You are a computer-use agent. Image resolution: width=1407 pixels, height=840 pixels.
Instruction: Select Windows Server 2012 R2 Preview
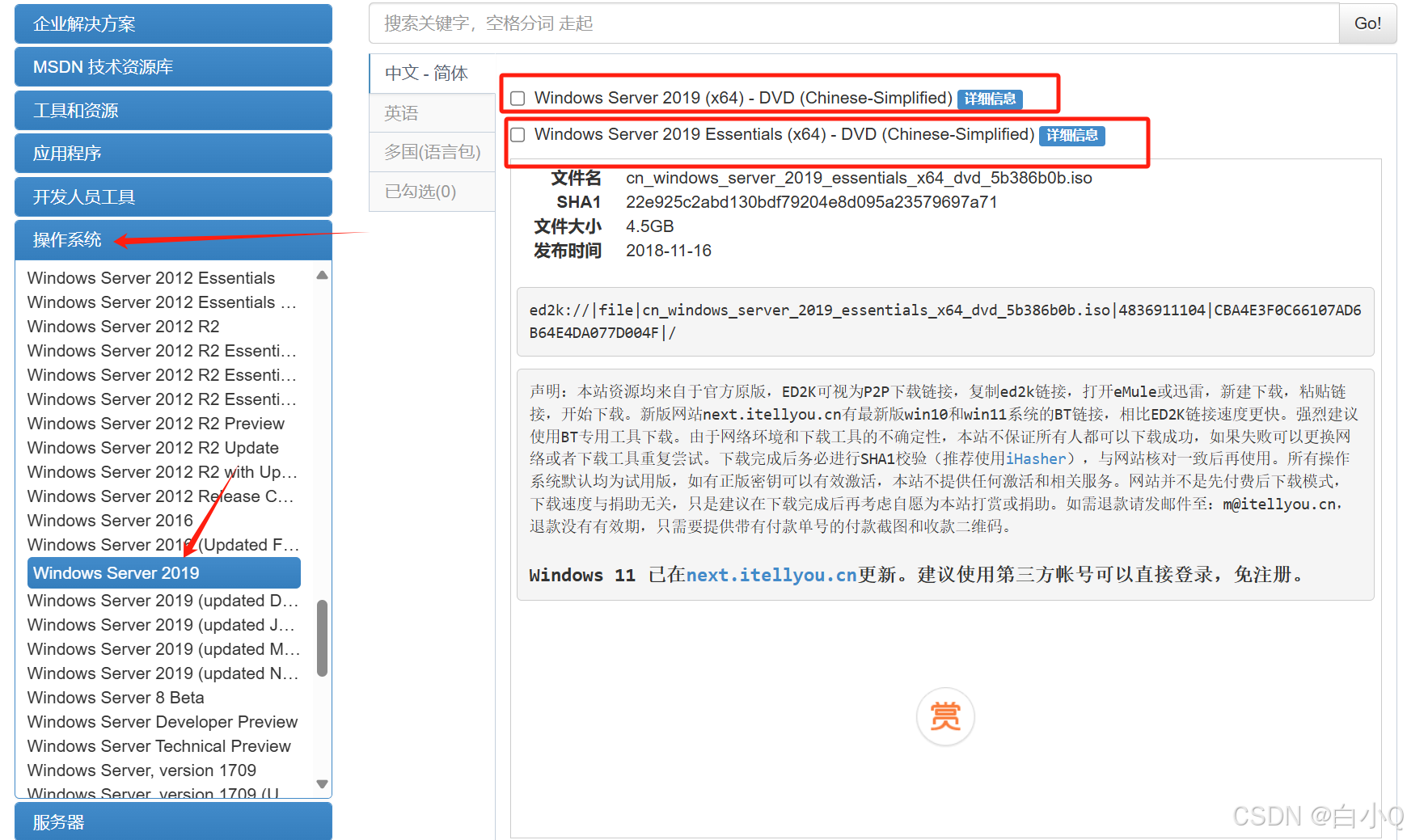pos(156,424)
